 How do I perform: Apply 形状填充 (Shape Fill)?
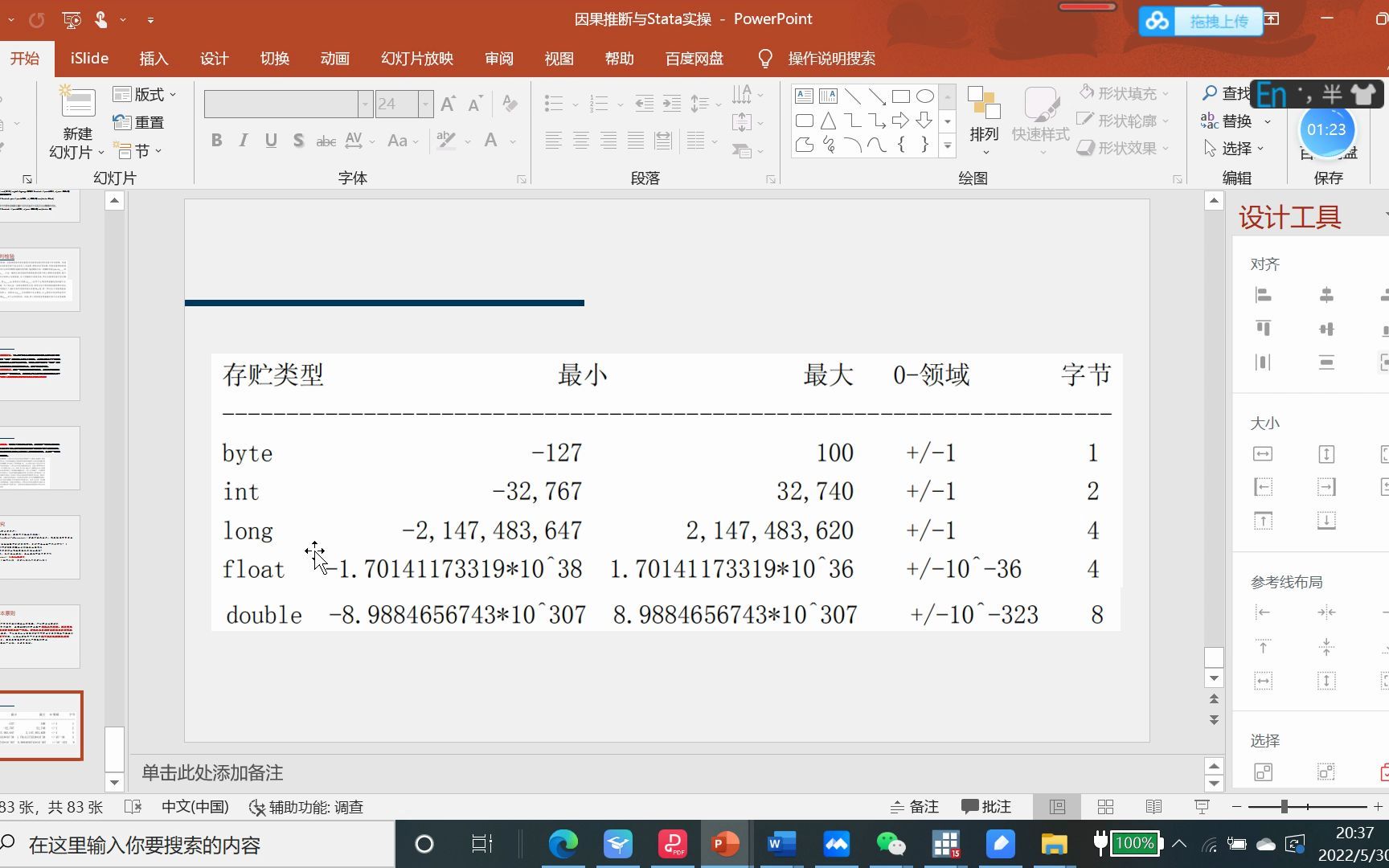1124,93
